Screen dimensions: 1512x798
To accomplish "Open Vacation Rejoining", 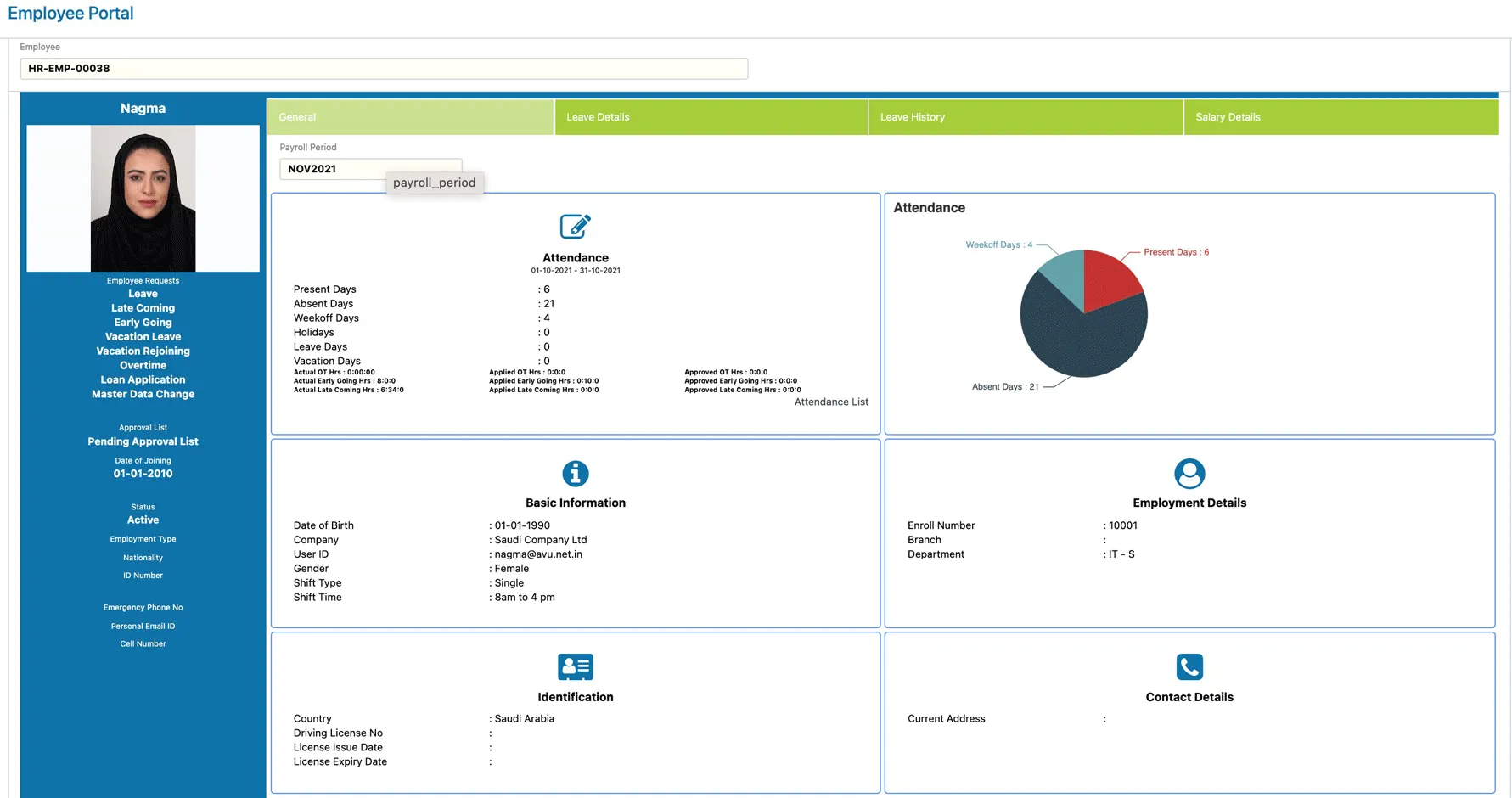I will point(142,351).
